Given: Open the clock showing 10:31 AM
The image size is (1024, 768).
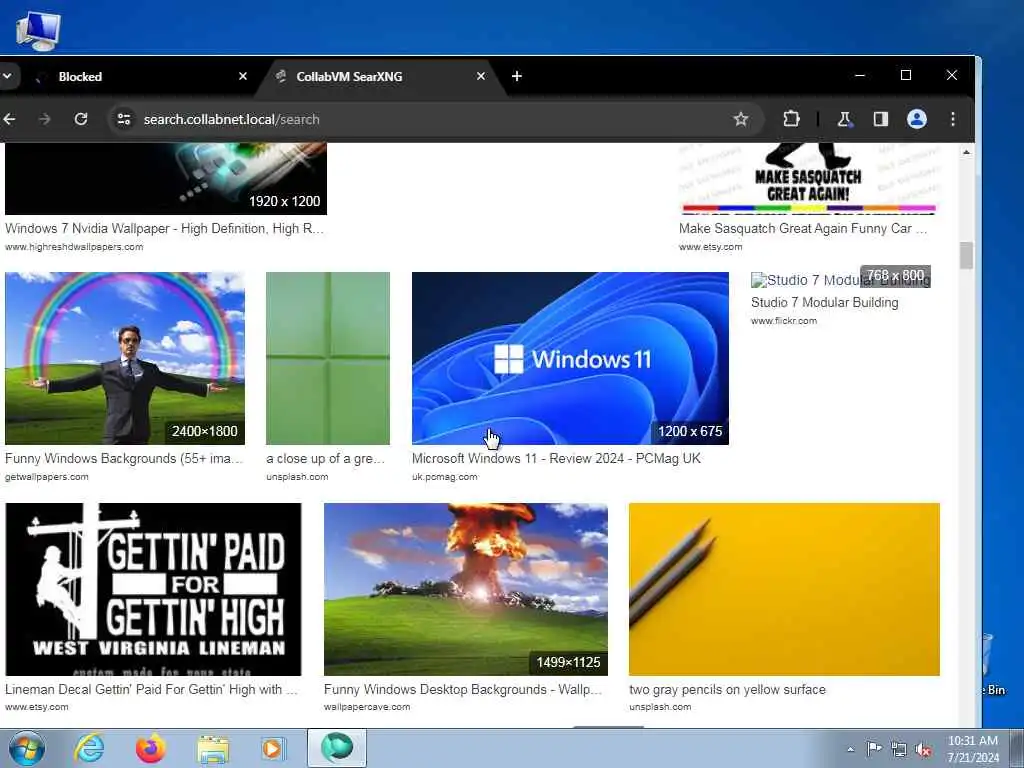Looking at the screenshot, I should click(973, 749).
